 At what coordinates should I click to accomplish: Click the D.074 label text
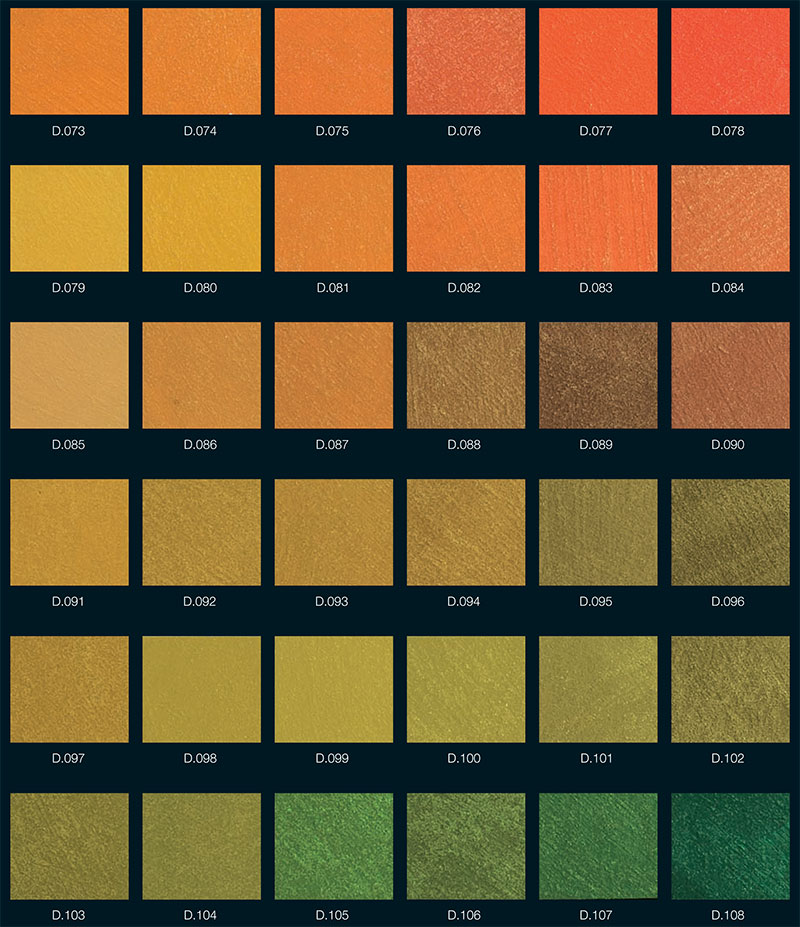(200, 131)
